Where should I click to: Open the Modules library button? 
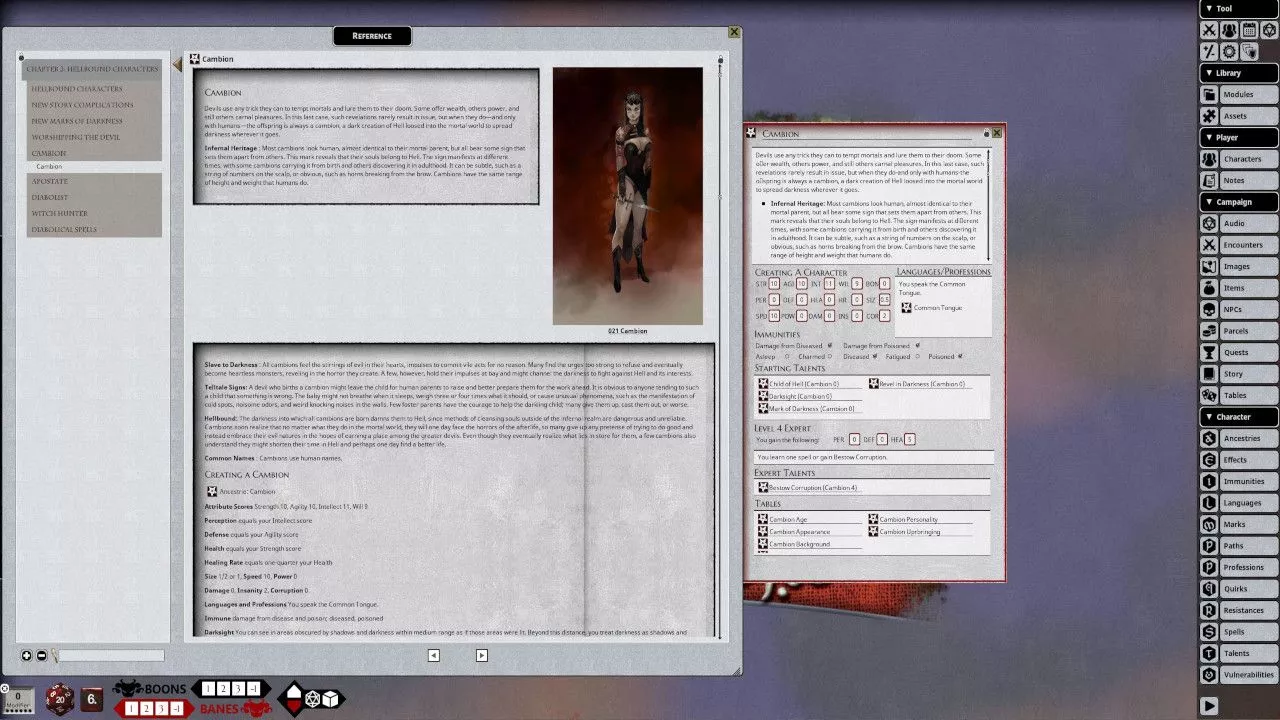click(1239, 95)
